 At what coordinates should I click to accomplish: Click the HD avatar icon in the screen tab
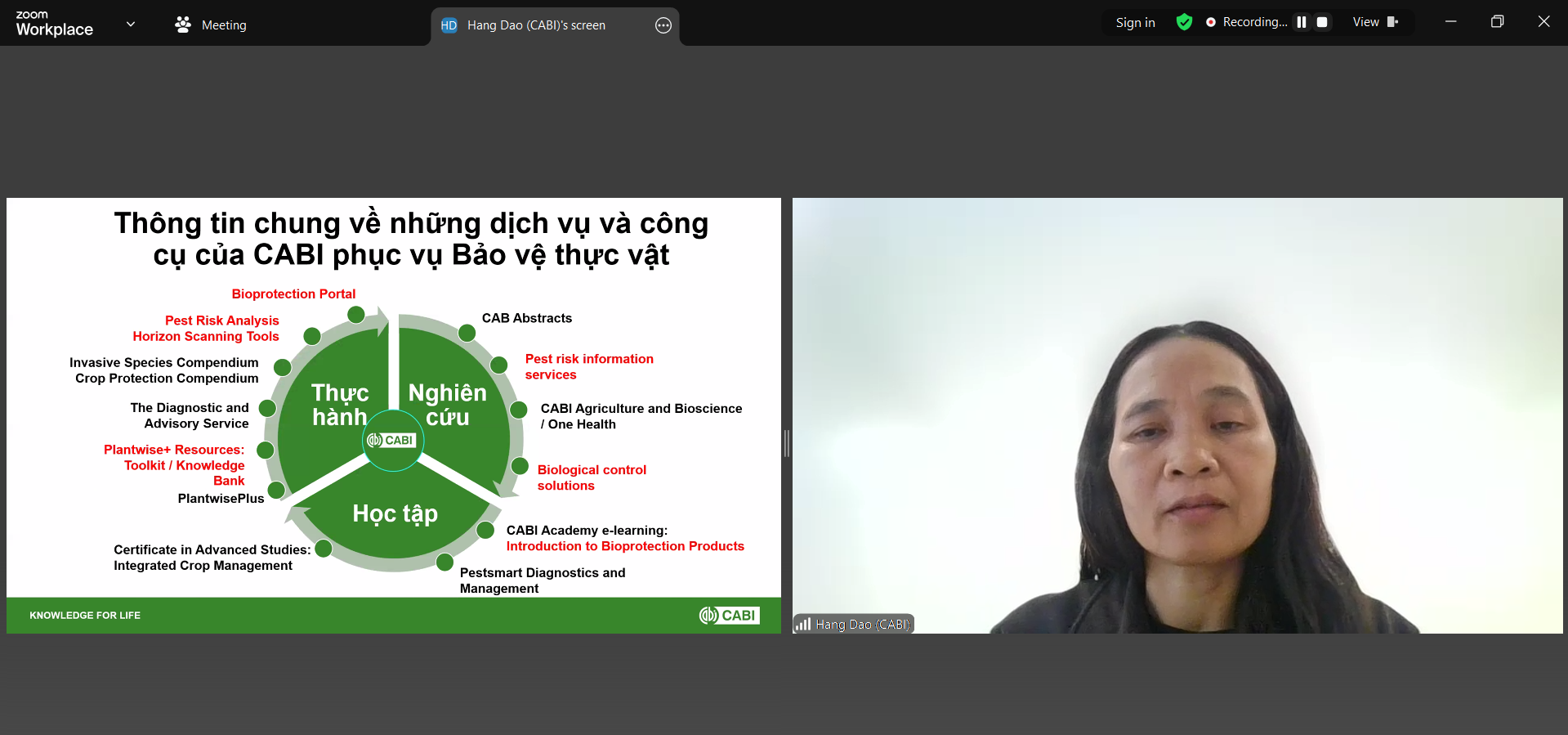[x=449, y=25]
